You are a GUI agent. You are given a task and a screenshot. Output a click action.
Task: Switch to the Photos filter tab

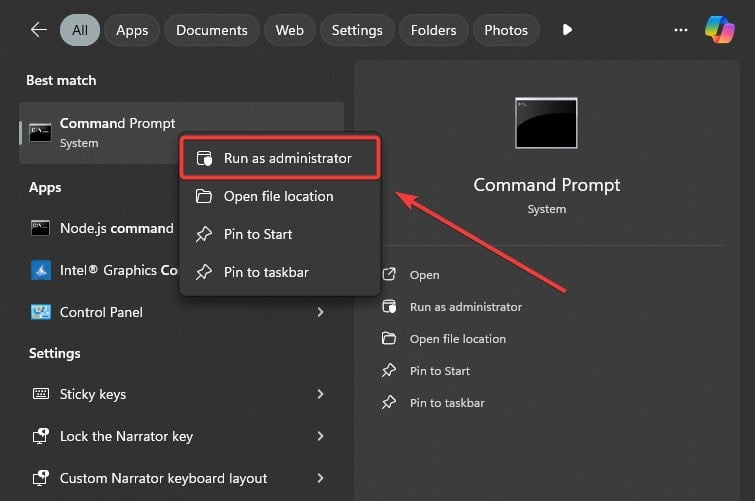(x=506, y=30)
